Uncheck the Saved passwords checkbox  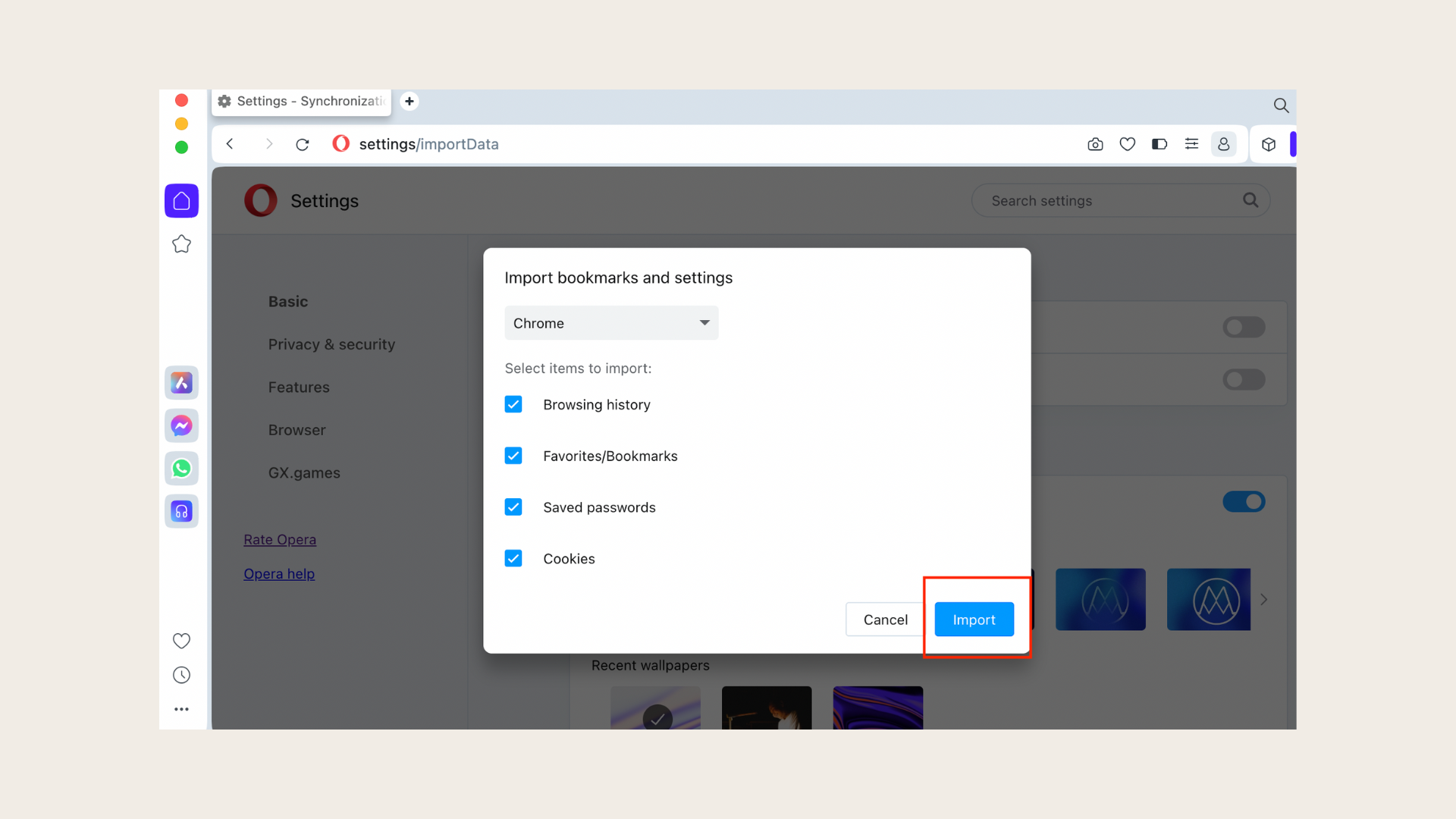(x=513, y=507)
